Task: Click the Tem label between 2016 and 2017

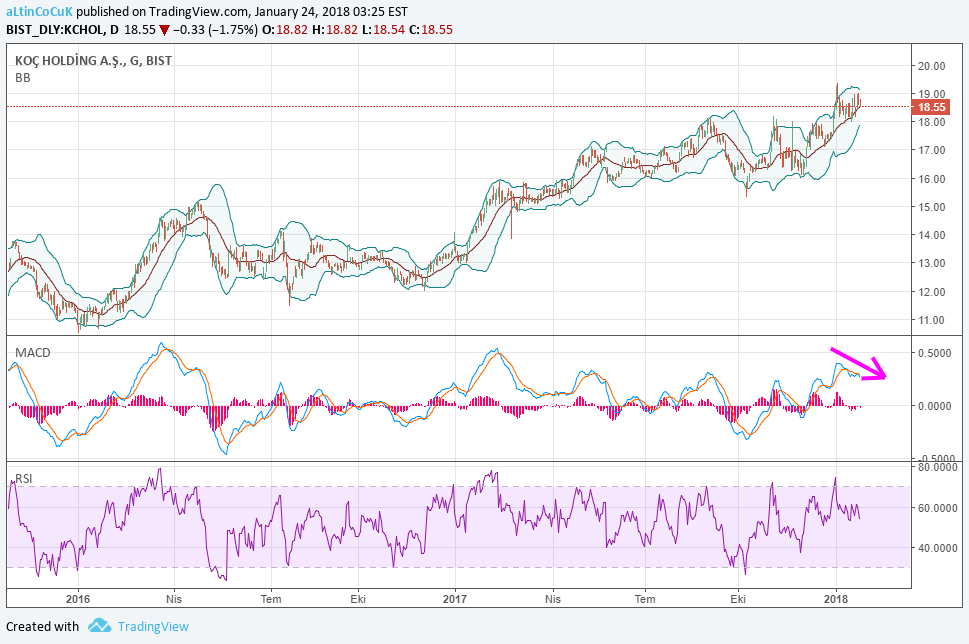Action: (x=271, y=599)
